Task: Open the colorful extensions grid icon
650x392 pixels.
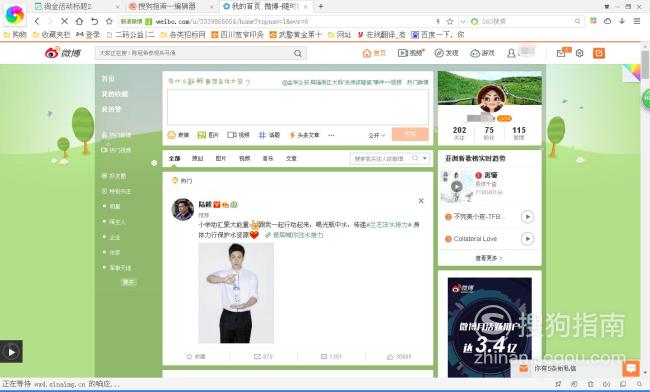Action: point(593,20)
